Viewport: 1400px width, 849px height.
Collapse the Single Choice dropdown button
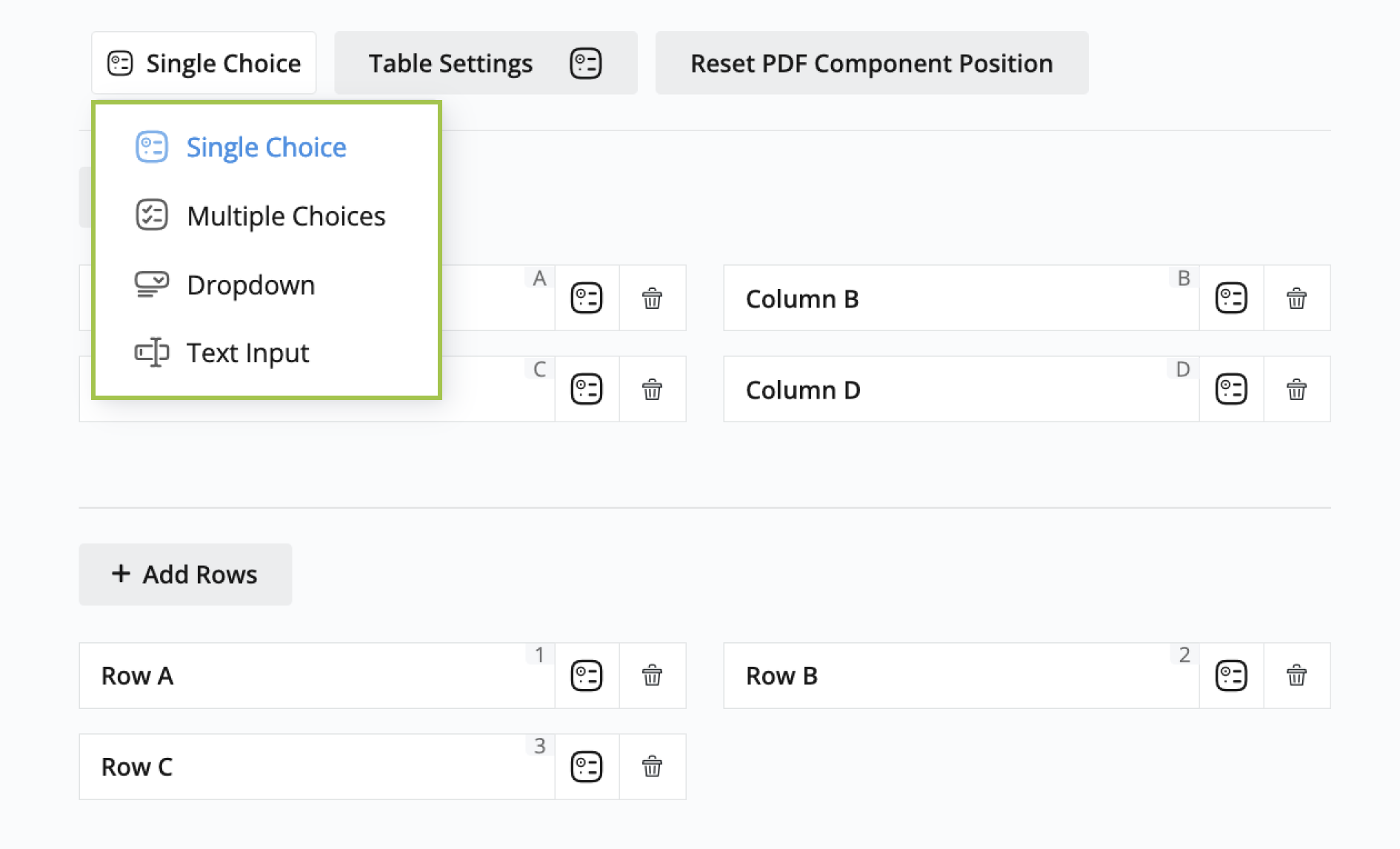pyautogui.click(x=204, y=63)
